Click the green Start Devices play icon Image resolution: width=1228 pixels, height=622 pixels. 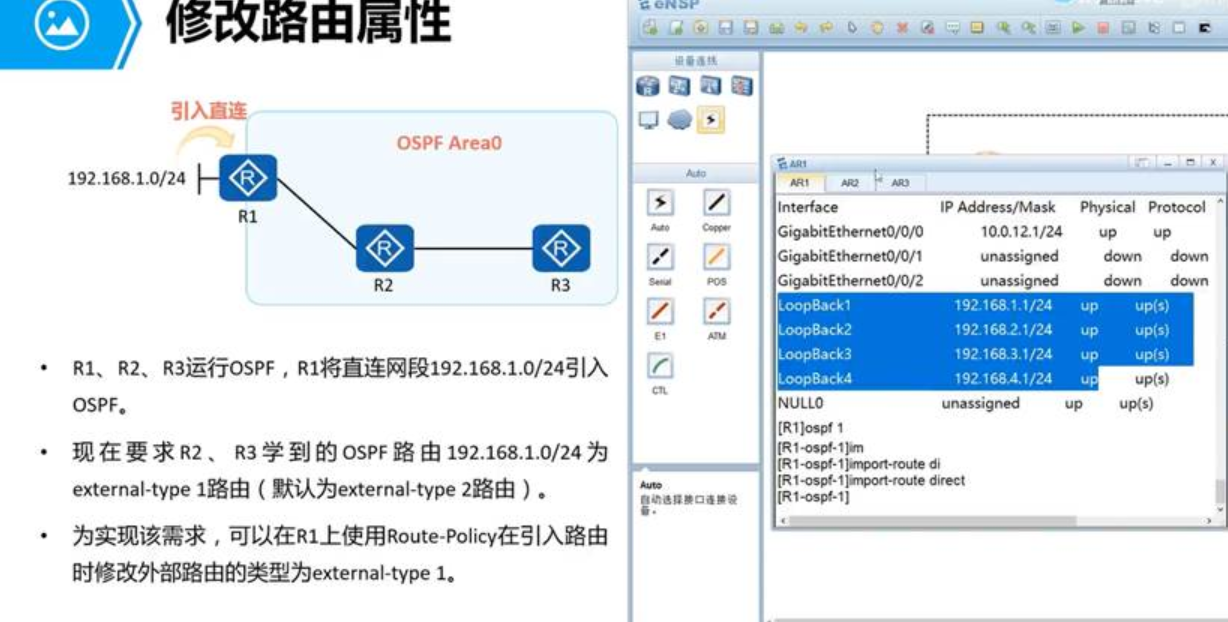click(1078, 28)
